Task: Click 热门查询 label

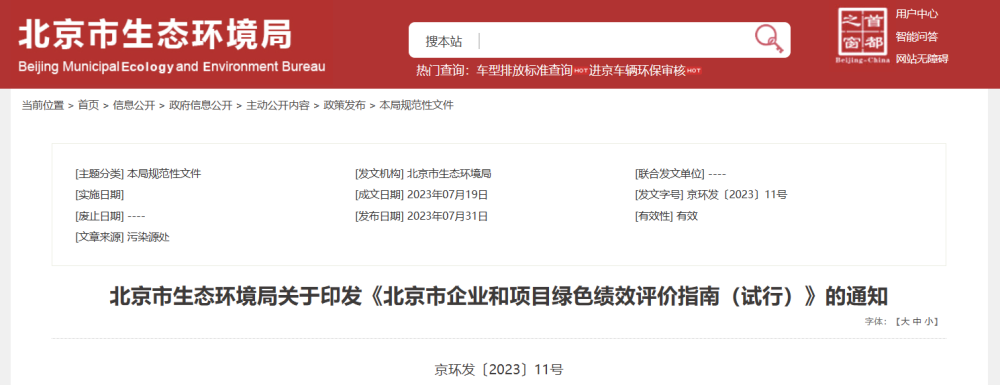Action: pyautogui.click(x=444, y=71)
